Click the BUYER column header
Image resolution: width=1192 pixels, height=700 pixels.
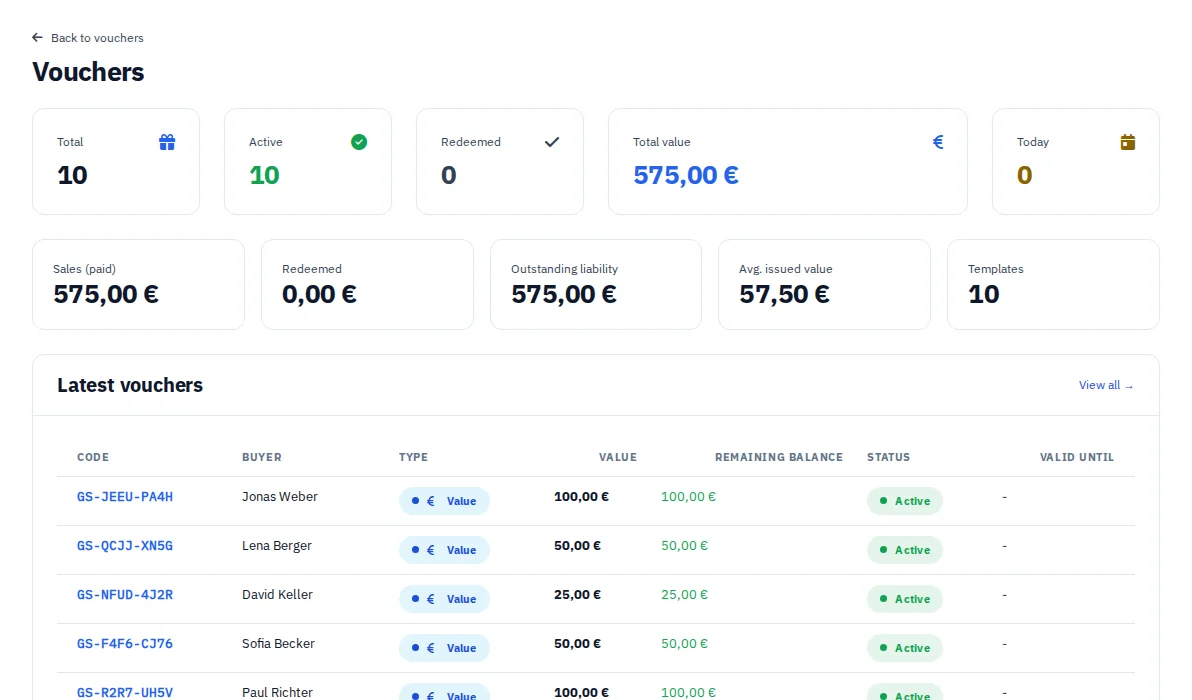coord(262,457)
